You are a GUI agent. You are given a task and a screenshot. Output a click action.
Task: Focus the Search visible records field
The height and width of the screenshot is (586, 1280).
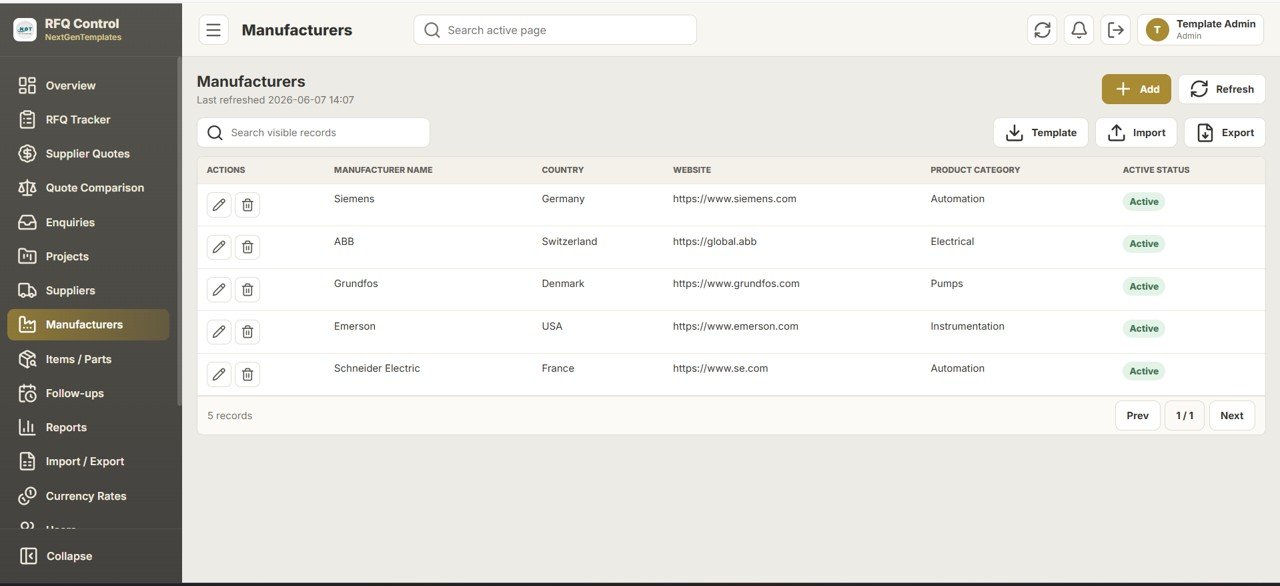[x=313, y=132]
